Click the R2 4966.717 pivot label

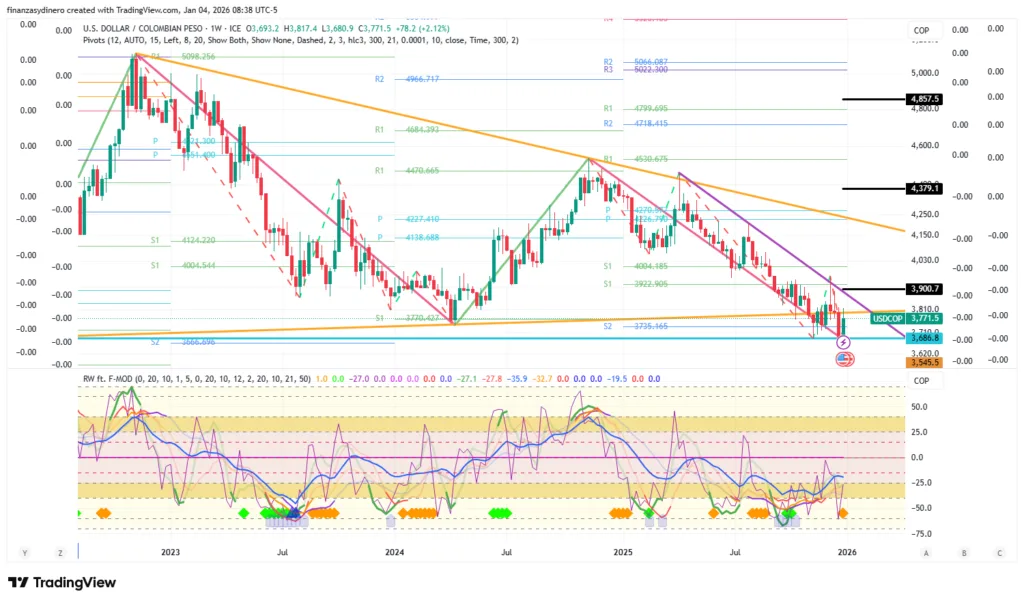[x=407, y=79]
